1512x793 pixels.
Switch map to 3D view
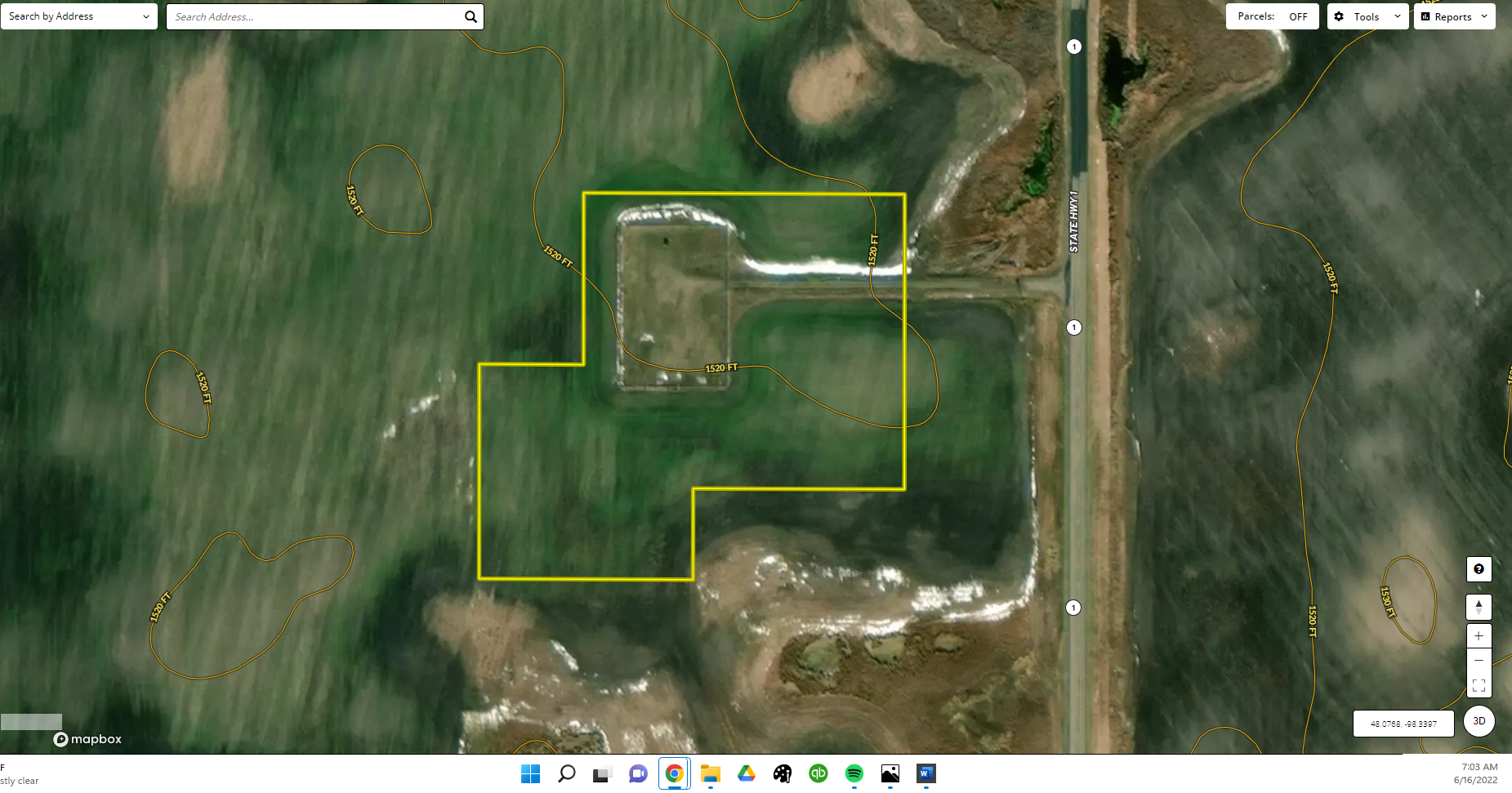tap(1479, 721)
